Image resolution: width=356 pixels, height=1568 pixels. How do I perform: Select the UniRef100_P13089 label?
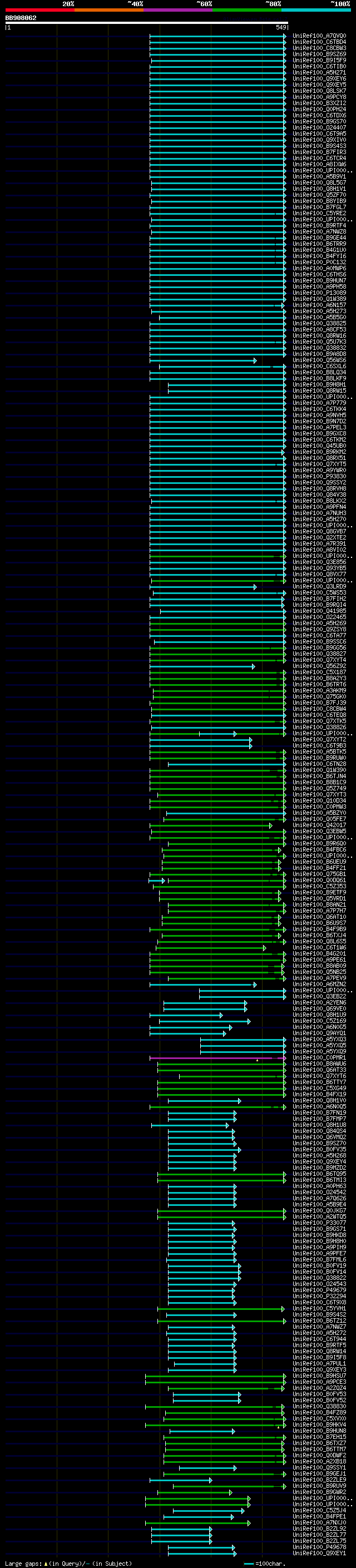(x=319, y=293)
